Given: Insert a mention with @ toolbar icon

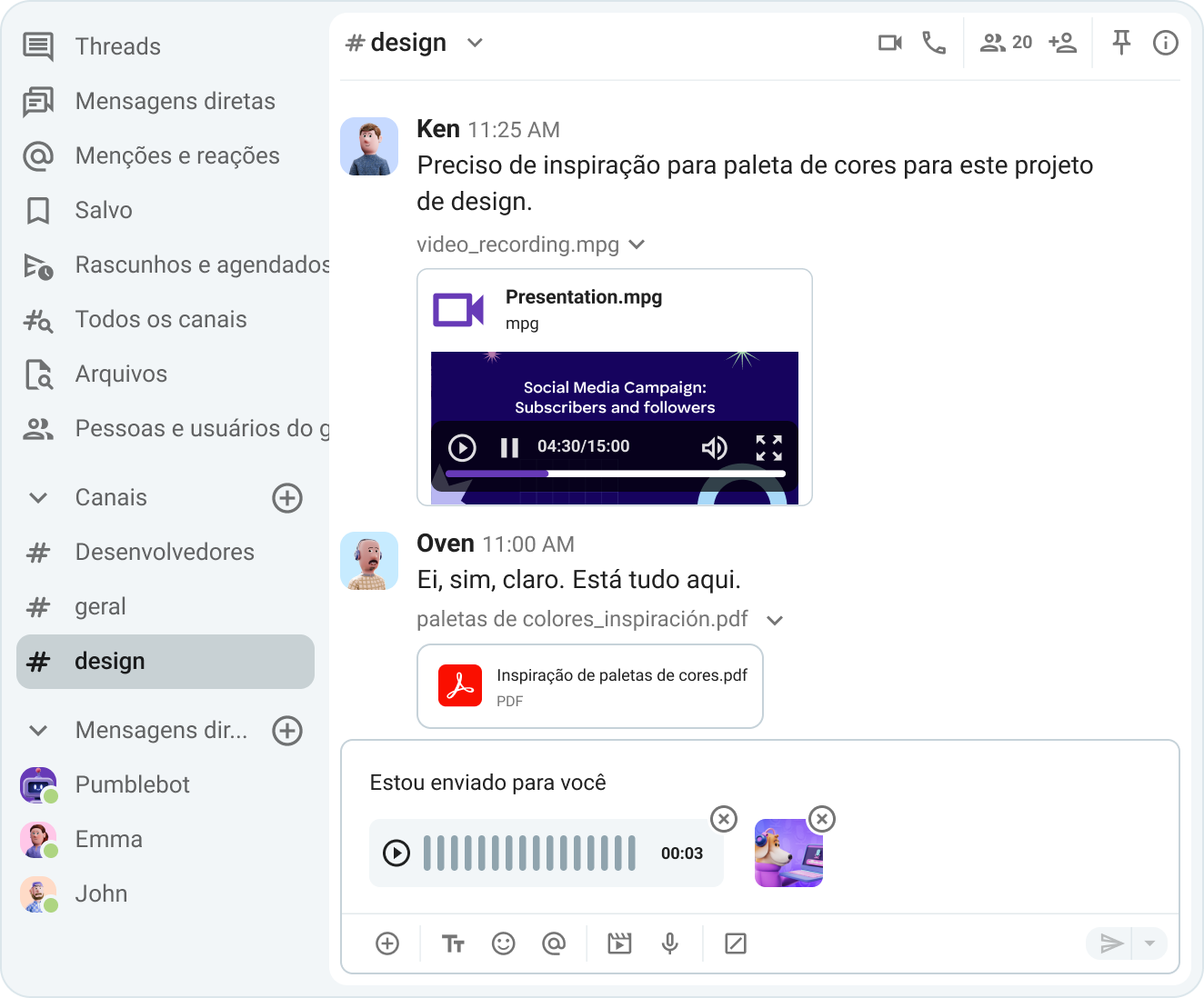Looking at the screenshot, I should click(x=553, y=943).
